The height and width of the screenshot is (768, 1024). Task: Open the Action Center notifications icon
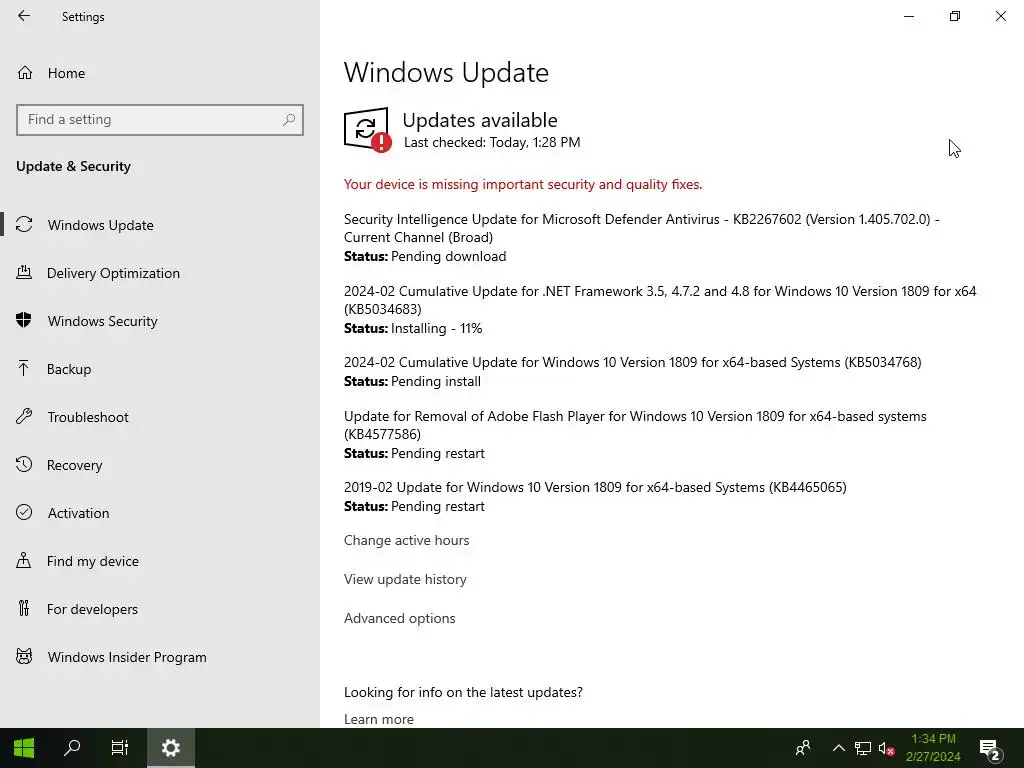coord(990,749)
